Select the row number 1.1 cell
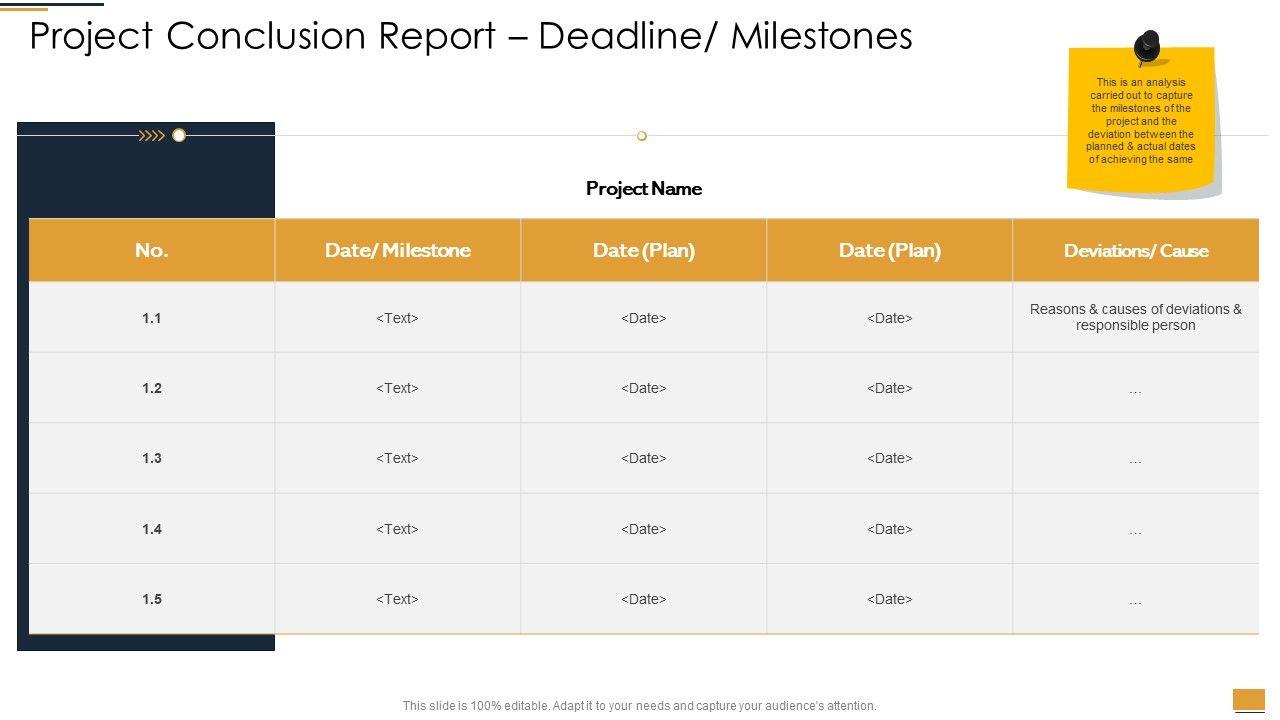 click(x=152, y=318)
